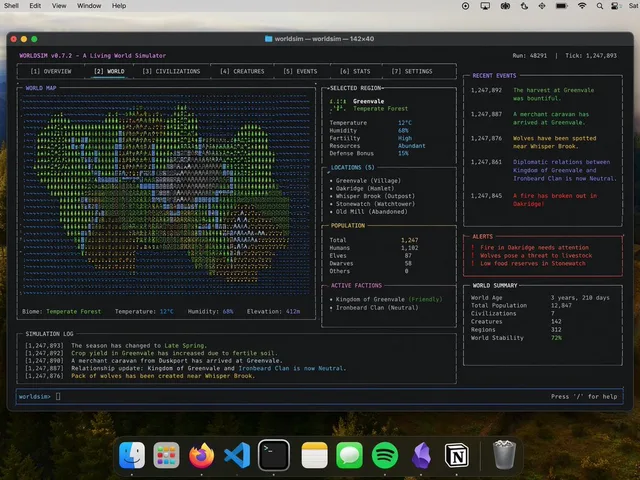
Task: Click the ASCII world map area
Action: click(166, 195)
